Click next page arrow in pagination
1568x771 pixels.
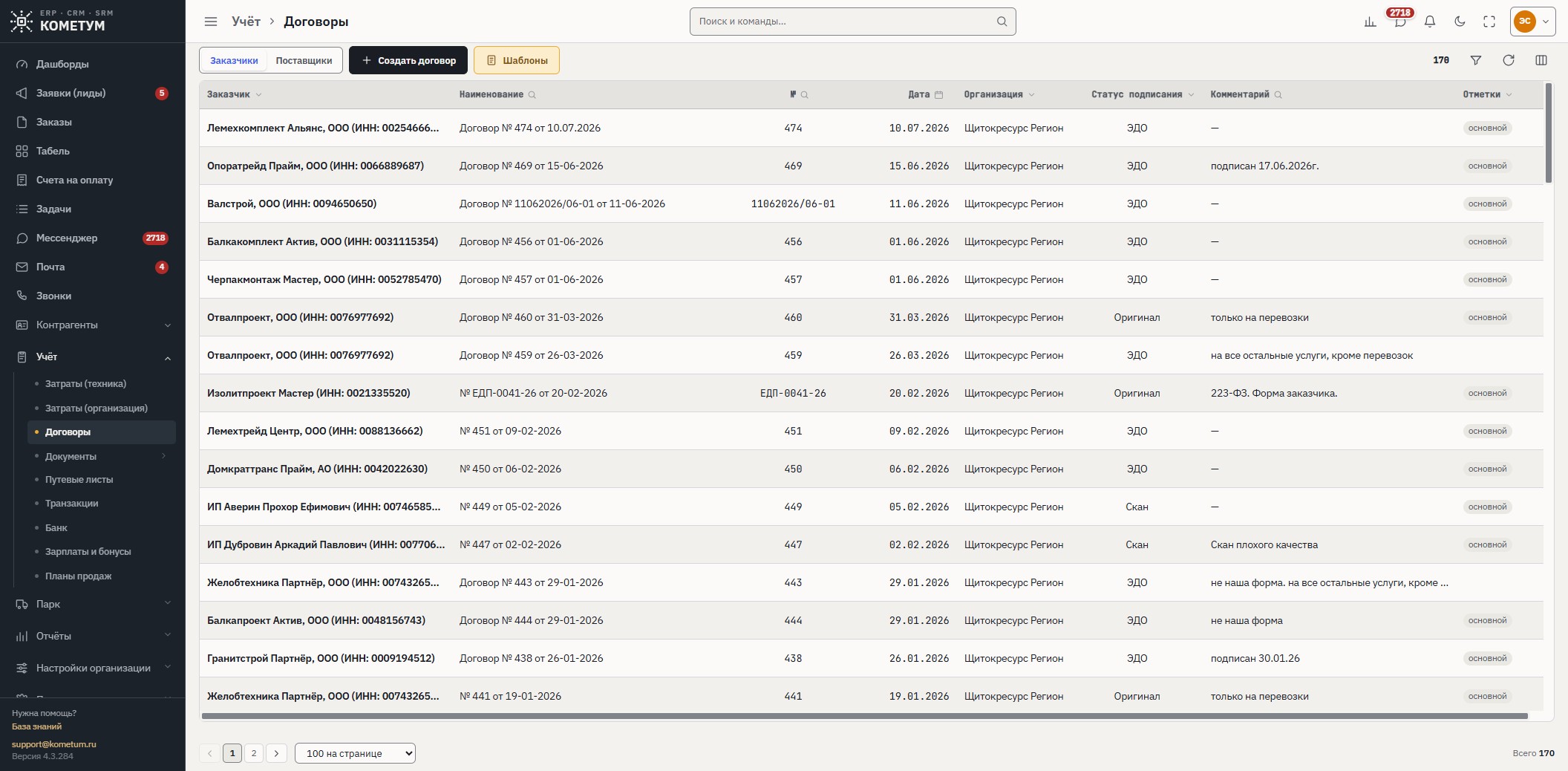(276, 753)
